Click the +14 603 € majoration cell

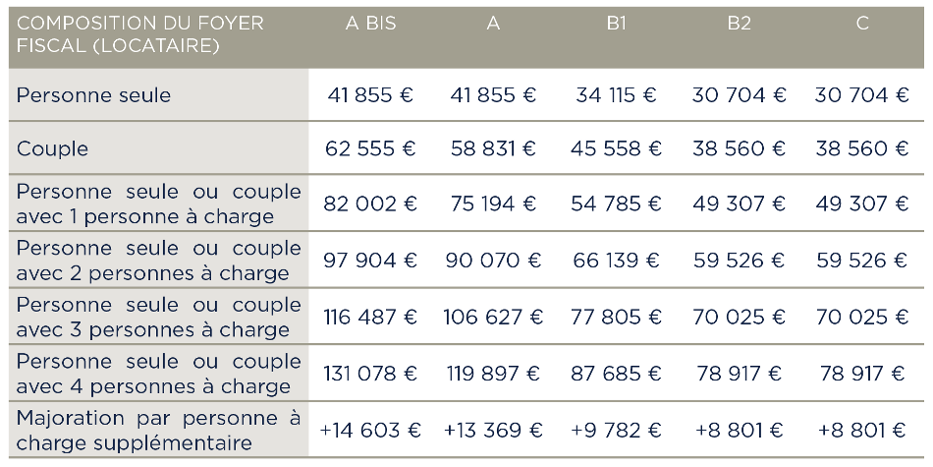[x=370, y=430]
